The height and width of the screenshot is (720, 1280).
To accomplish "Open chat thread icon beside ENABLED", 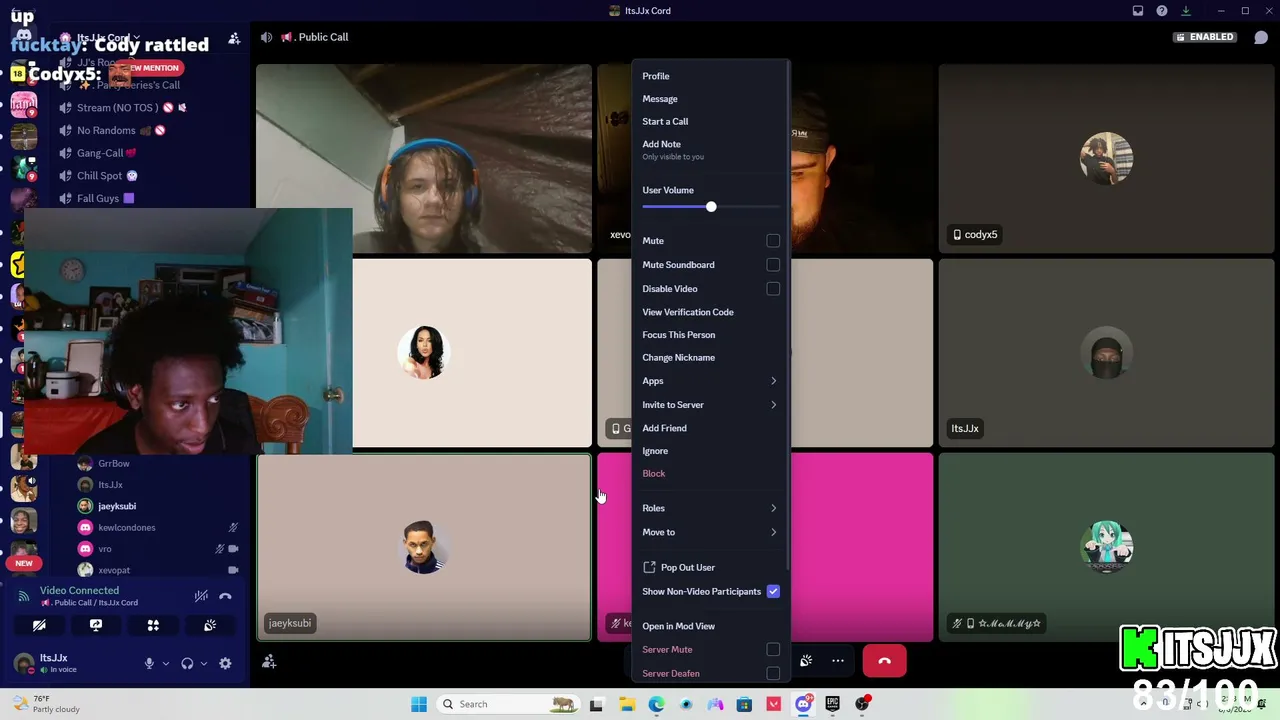I will [x=1261, y=37].
